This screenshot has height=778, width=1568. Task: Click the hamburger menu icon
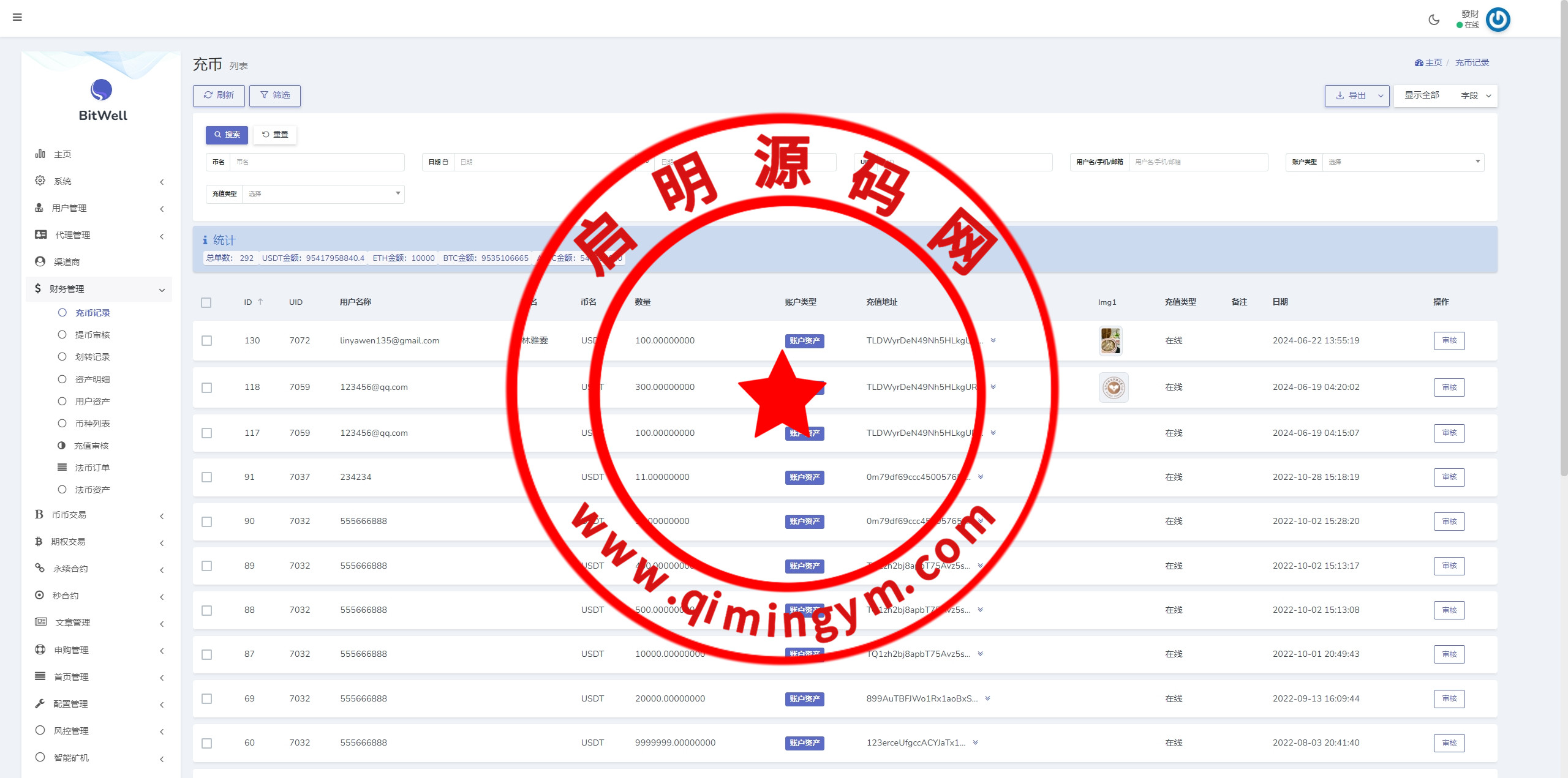pos(17,17)
